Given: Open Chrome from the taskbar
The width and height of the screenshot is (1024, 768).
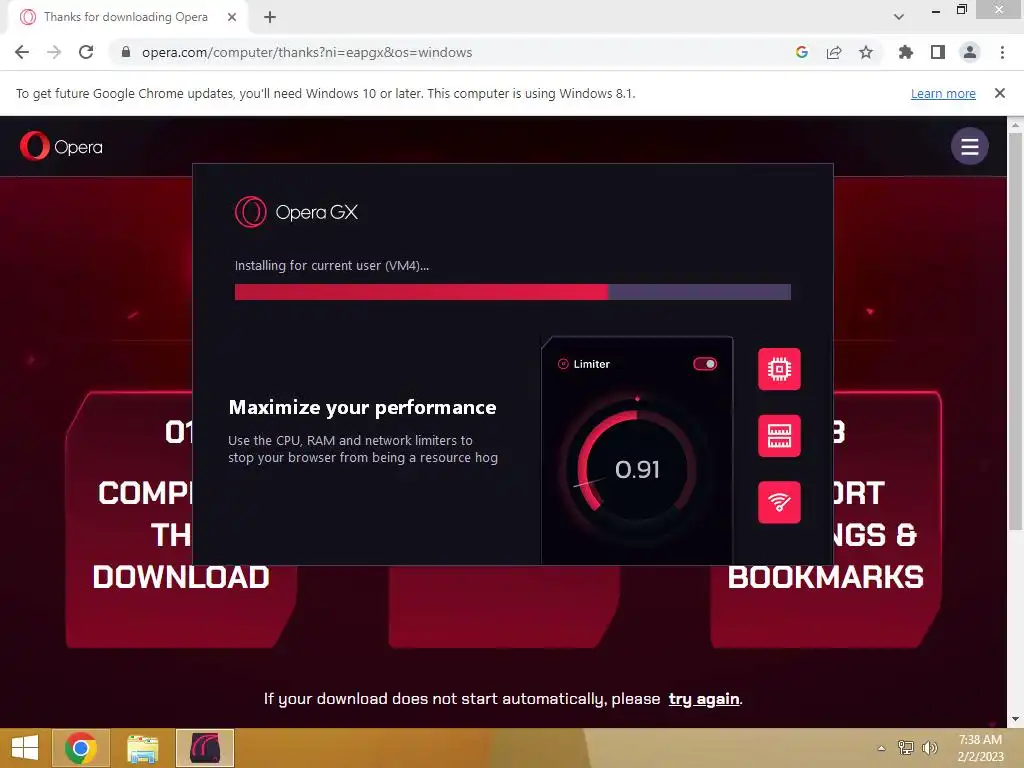Looking at the screenshot, I should 80,748.
